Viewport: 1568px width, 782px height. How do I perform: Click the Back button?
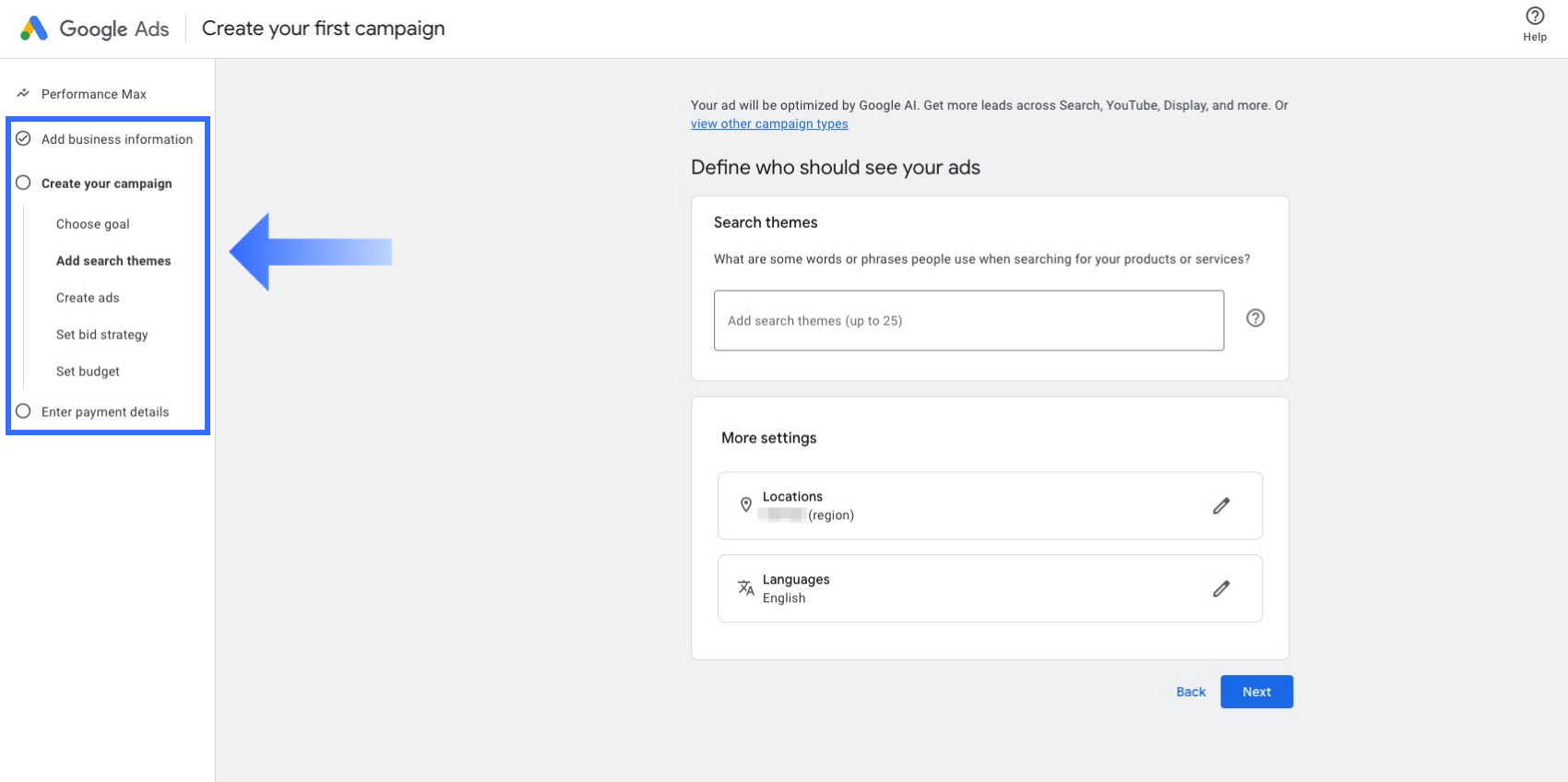click(1191, 692)
